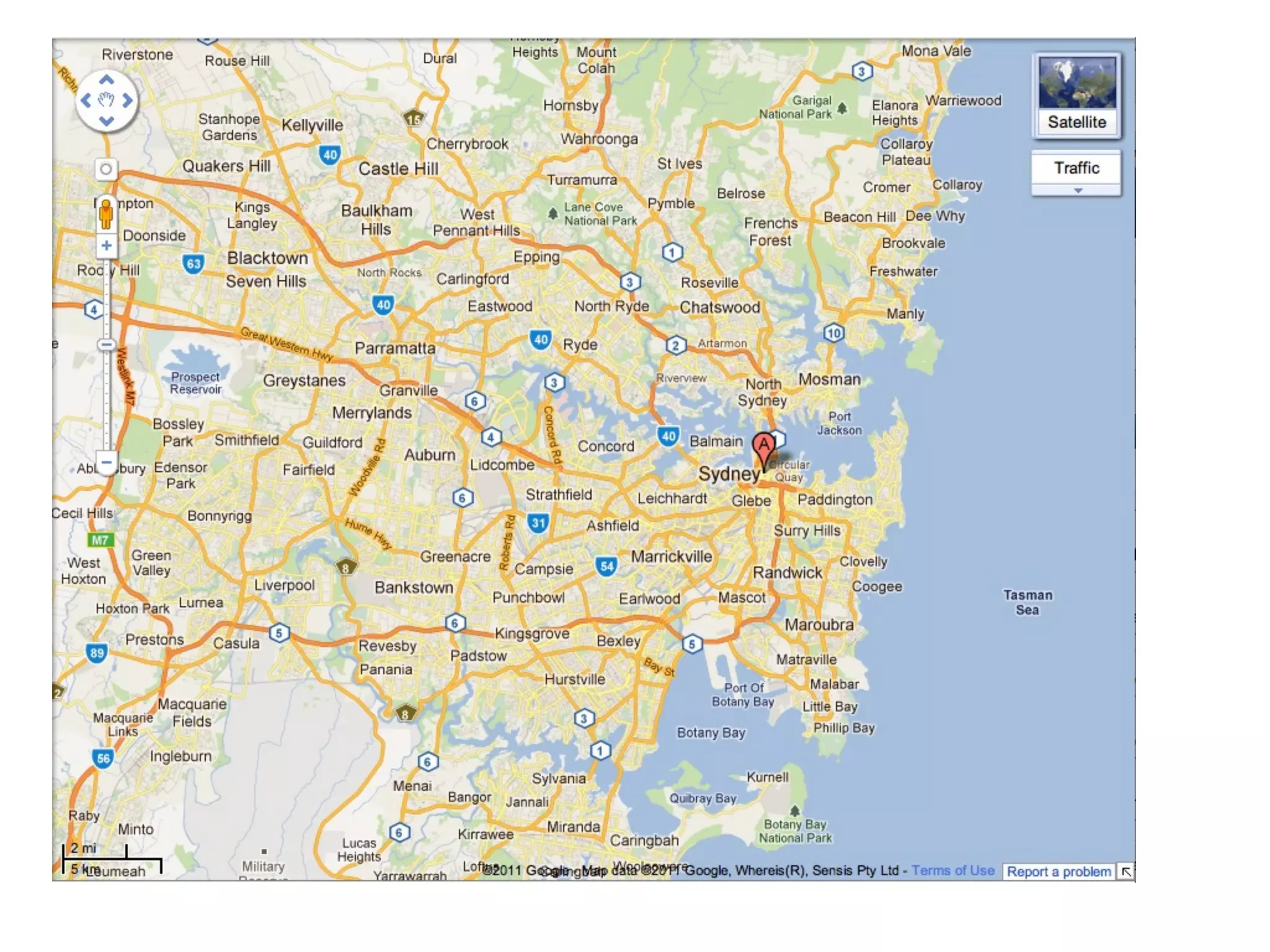Pan the map left with arrow
The height and width of the screenshot is (952, 1270).
(x=86, y=100)
